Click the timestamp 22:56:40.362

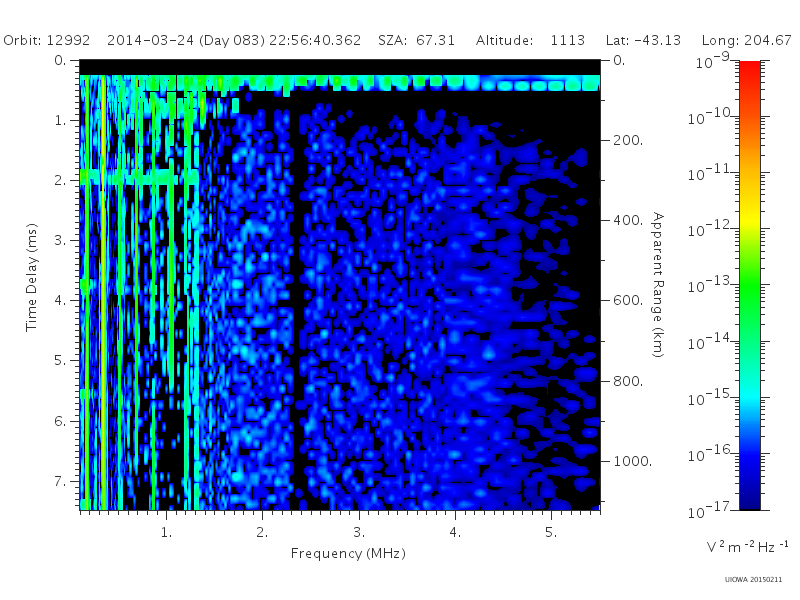point(315,40)
